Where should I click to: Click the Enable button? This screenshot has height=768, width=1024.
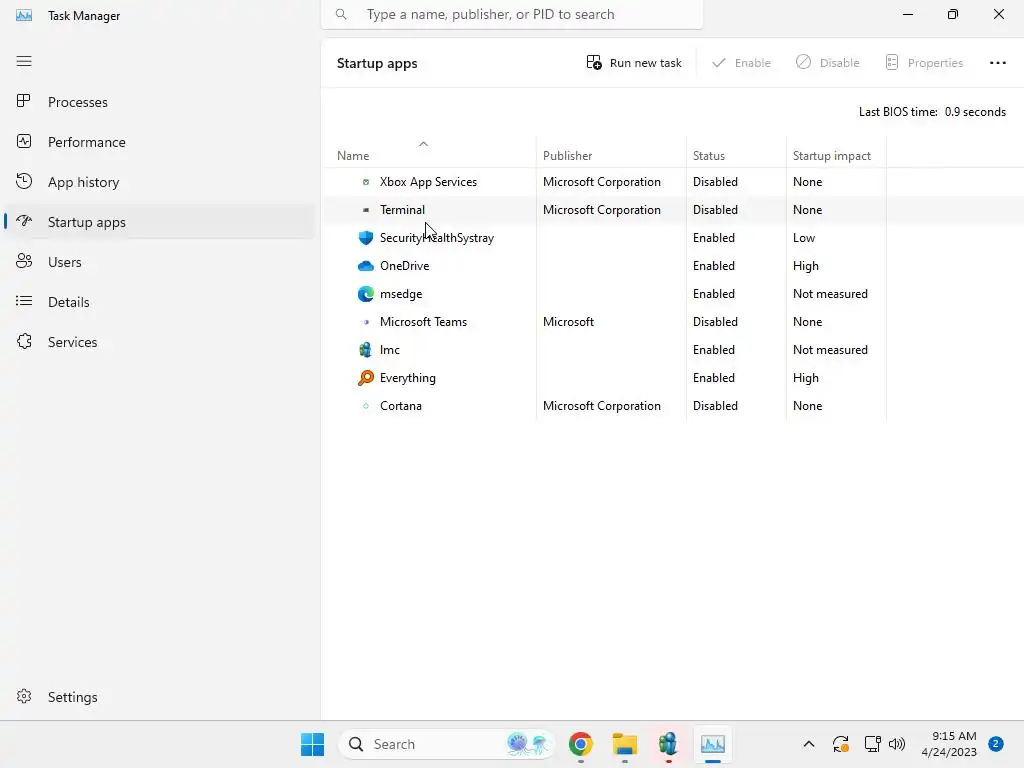(x=741, y=63)
